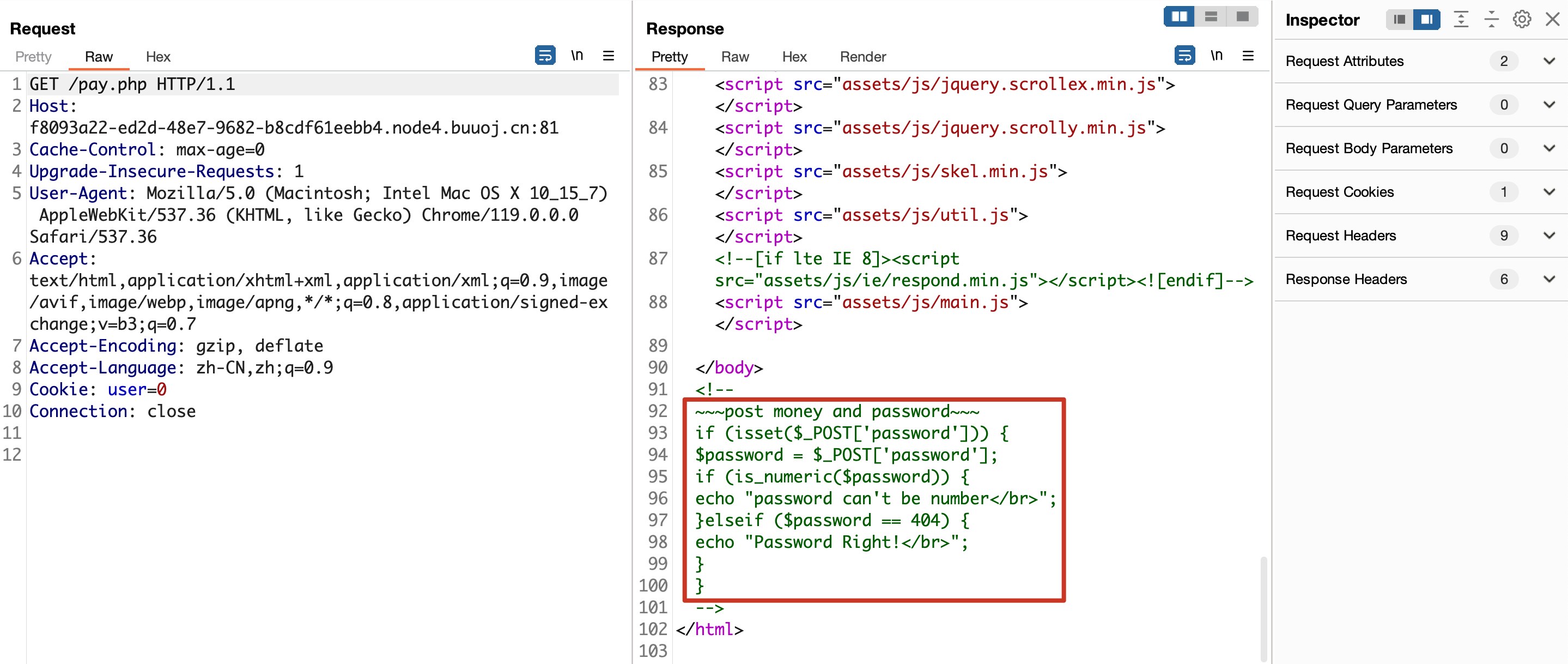Click the echo "Password Right!" line

click(x=831, y=542)
